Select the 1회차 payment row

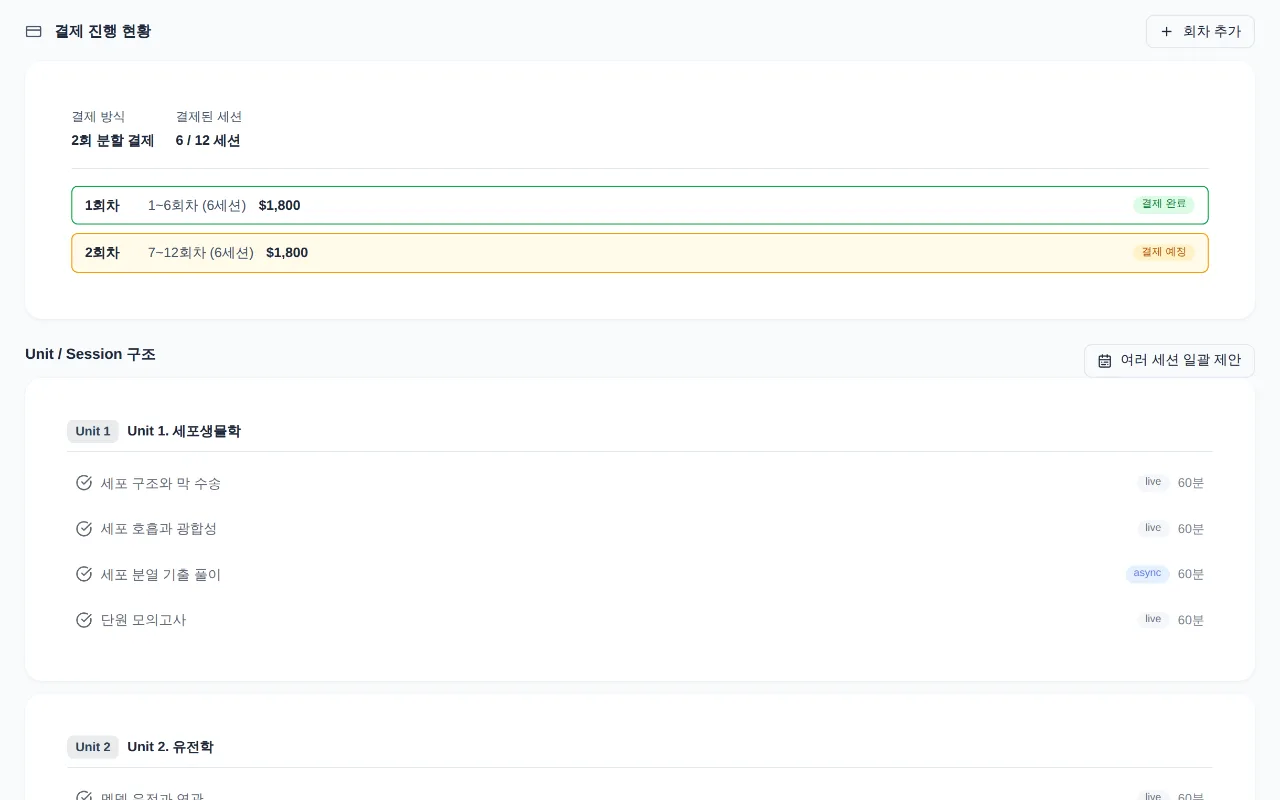tap(640, 205)
